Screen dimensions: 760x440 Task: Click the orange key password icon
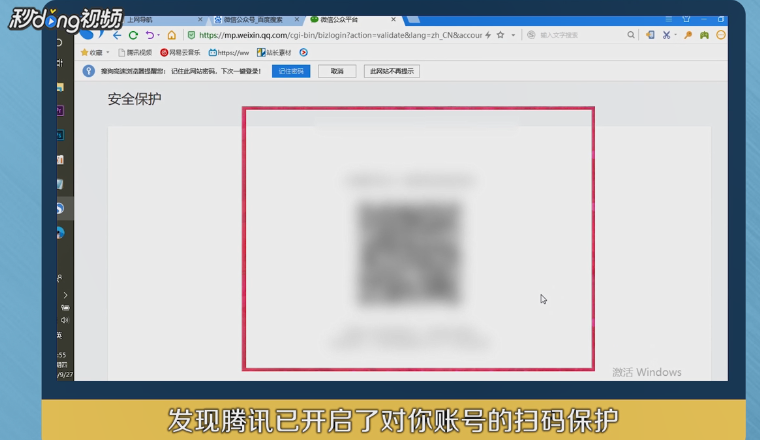[688, 35]
